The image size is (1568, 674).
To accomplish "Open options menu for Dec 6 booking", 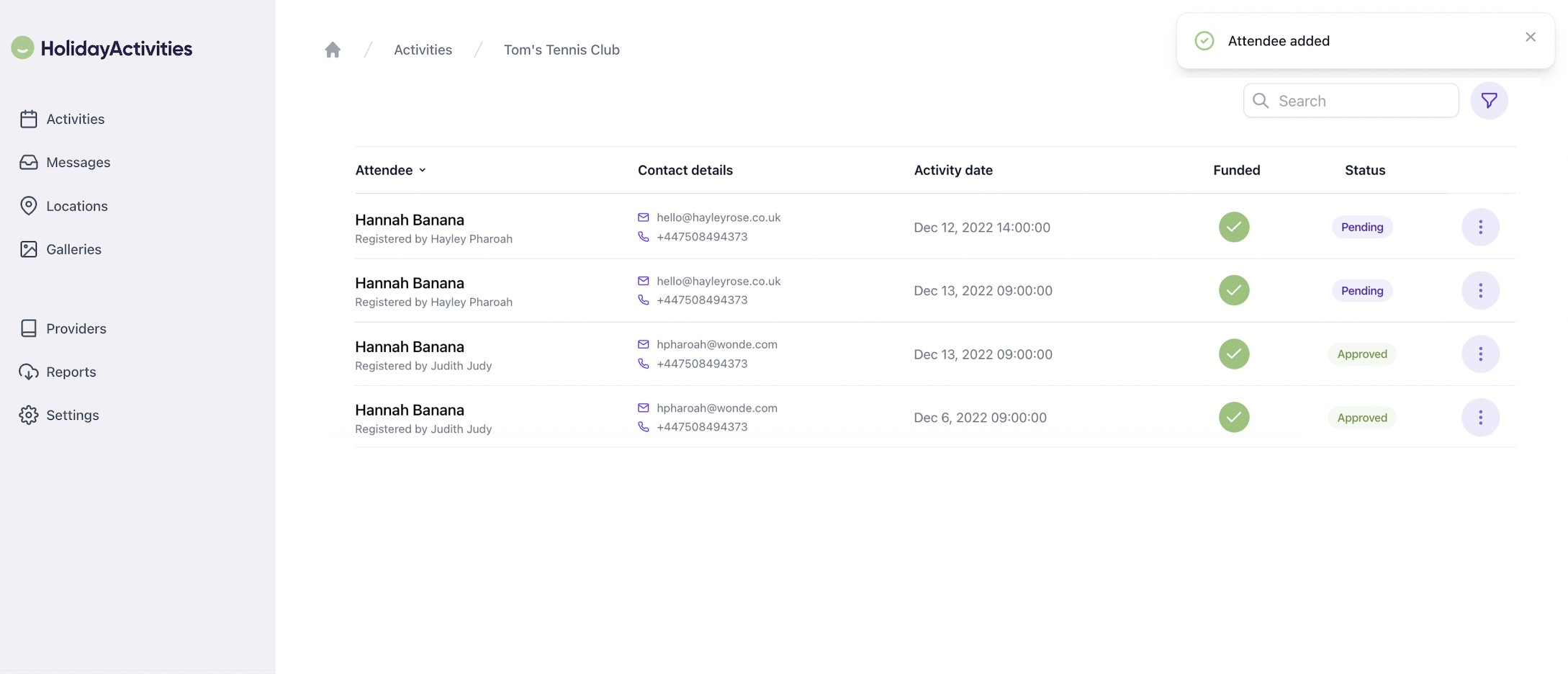I will [1480, 418].
